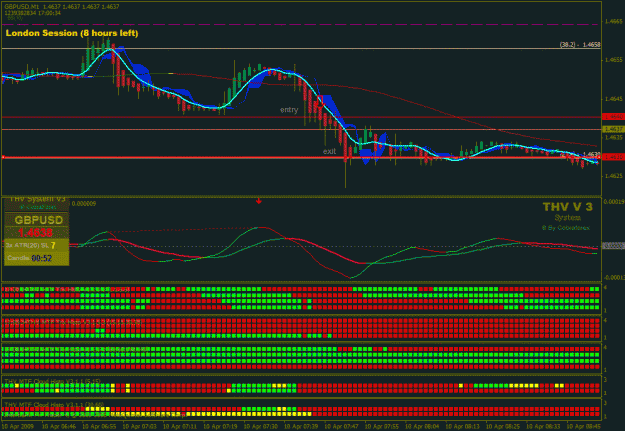This screenshot has height=431, width=625.
Task: Click the -0.00013 indicator scale label
Action: [x=614, y=277]
